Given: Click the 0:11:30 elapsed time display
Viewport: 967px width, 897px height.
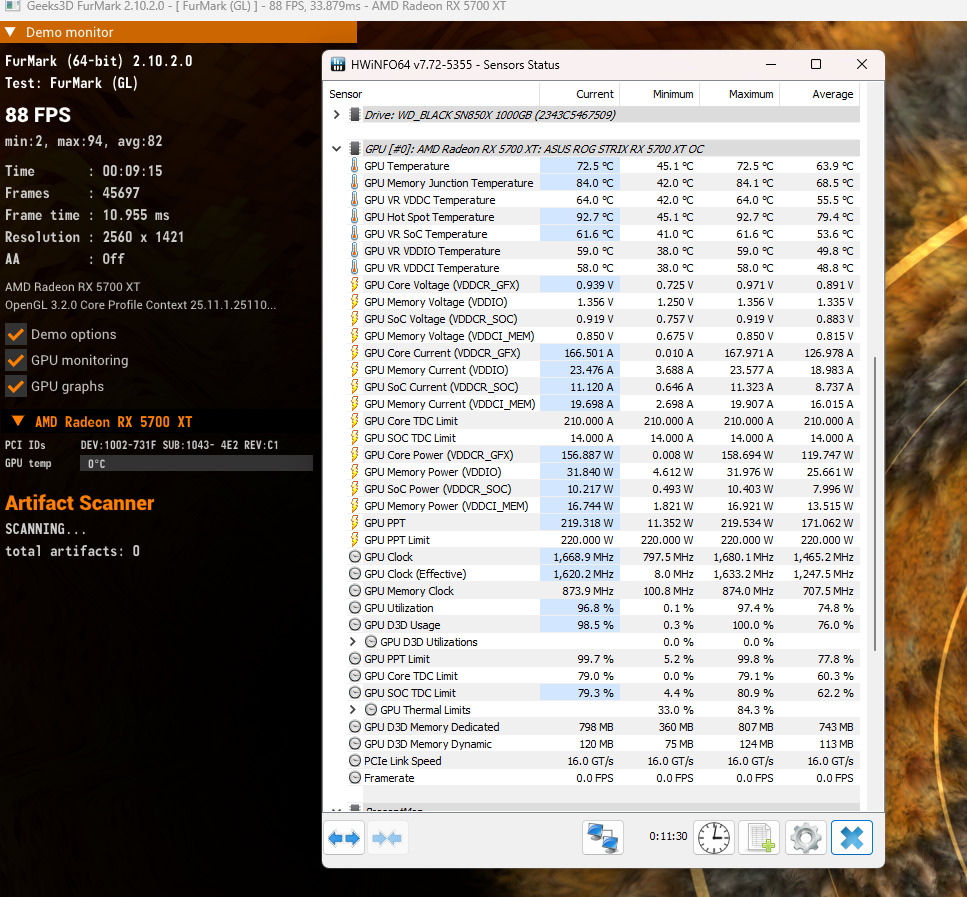Looking at the screenshot, I should (668, 836).
